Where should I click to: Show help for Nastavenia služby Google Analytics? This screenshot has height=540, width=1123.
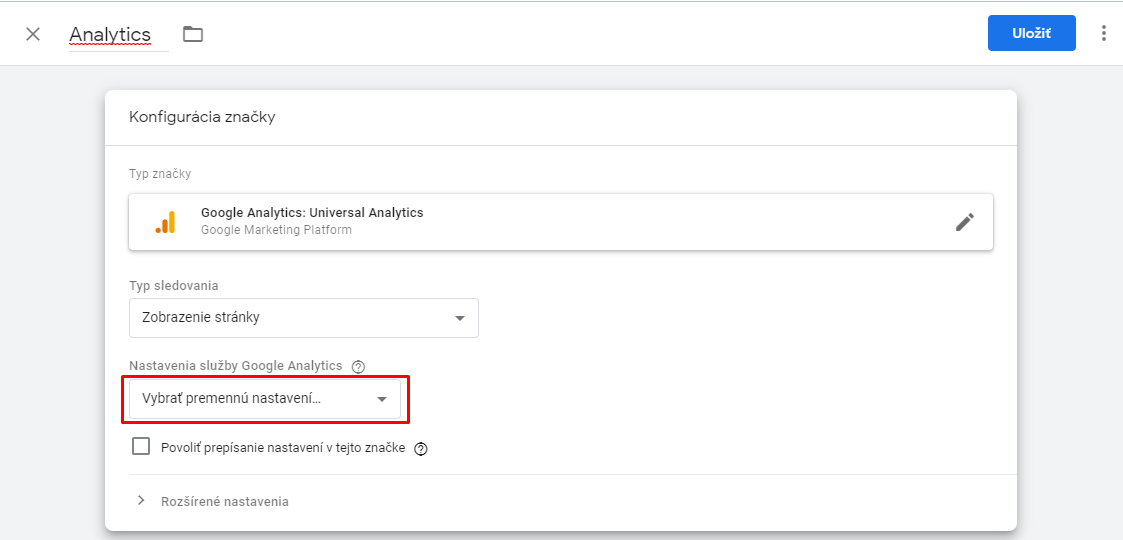click(x=359, y=367)
